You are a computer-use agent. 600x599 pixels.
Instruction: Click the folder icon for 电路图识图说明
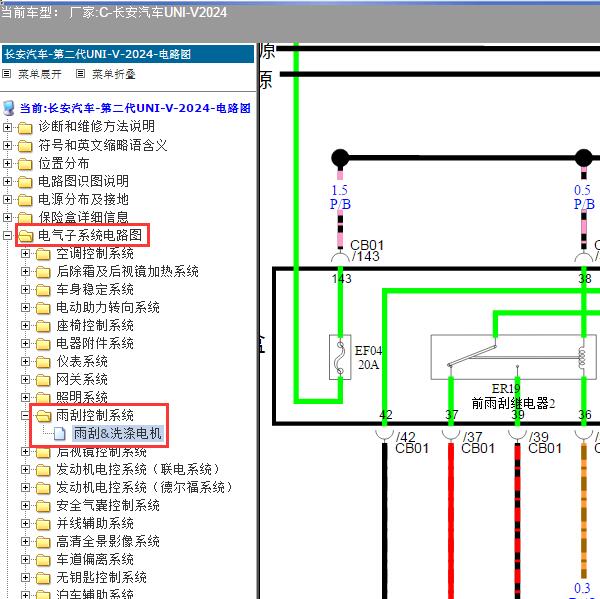click(x=25, y=182)
